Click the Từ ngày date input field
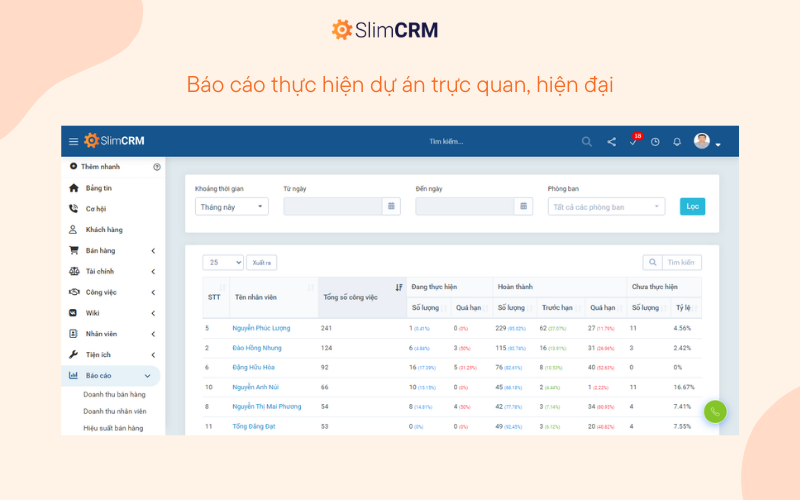 tap(333, 206)
